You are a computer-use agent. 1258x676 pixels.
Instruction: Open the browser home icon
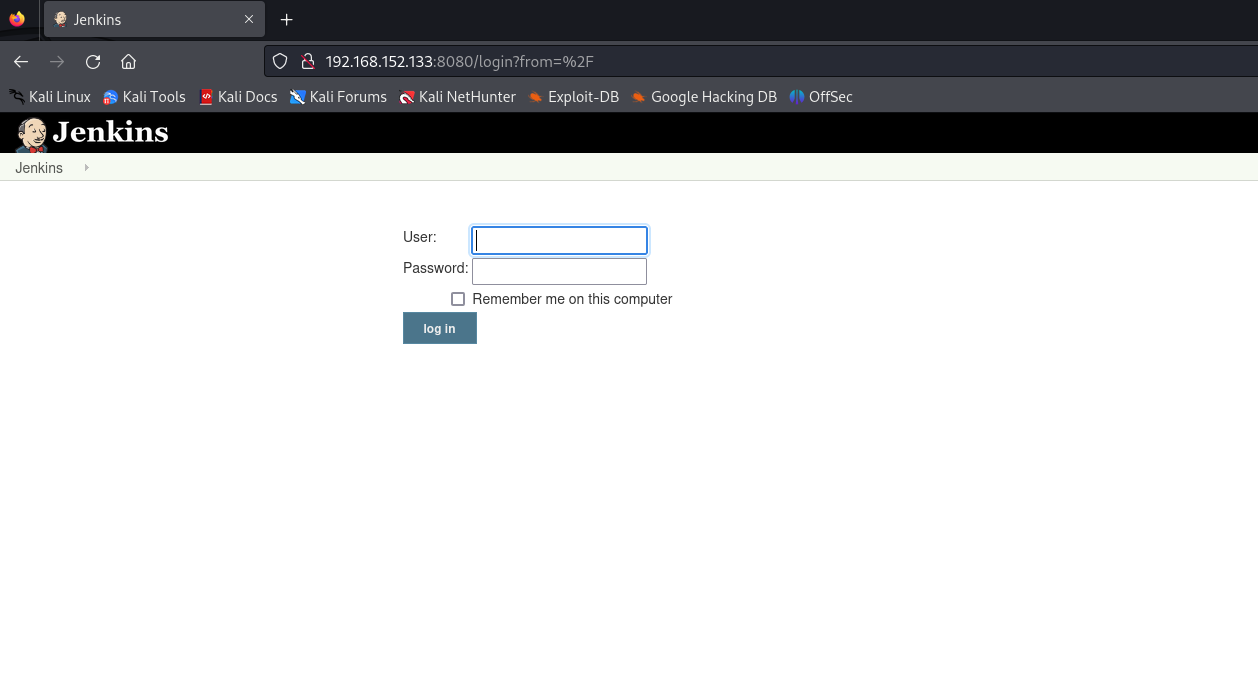click(x=128, y=62)
